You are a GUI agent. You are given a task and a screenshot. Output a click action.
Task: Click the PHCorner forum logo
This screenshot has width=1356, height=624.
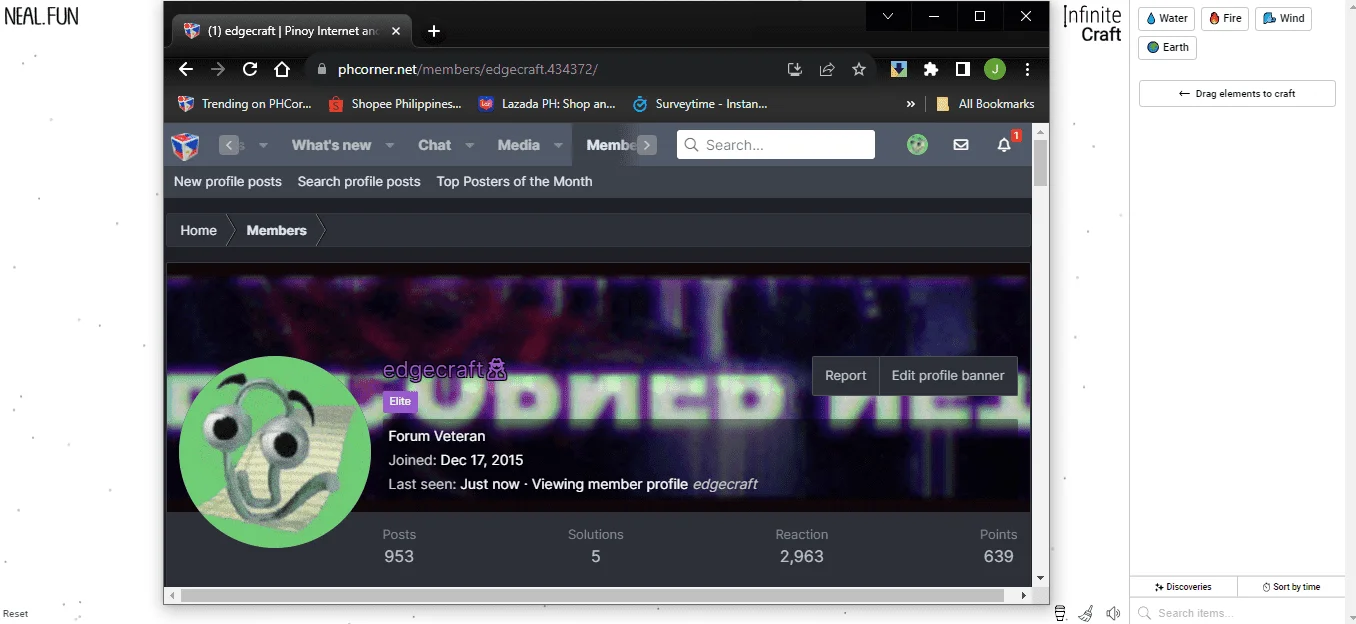click(x=185, y=146)
